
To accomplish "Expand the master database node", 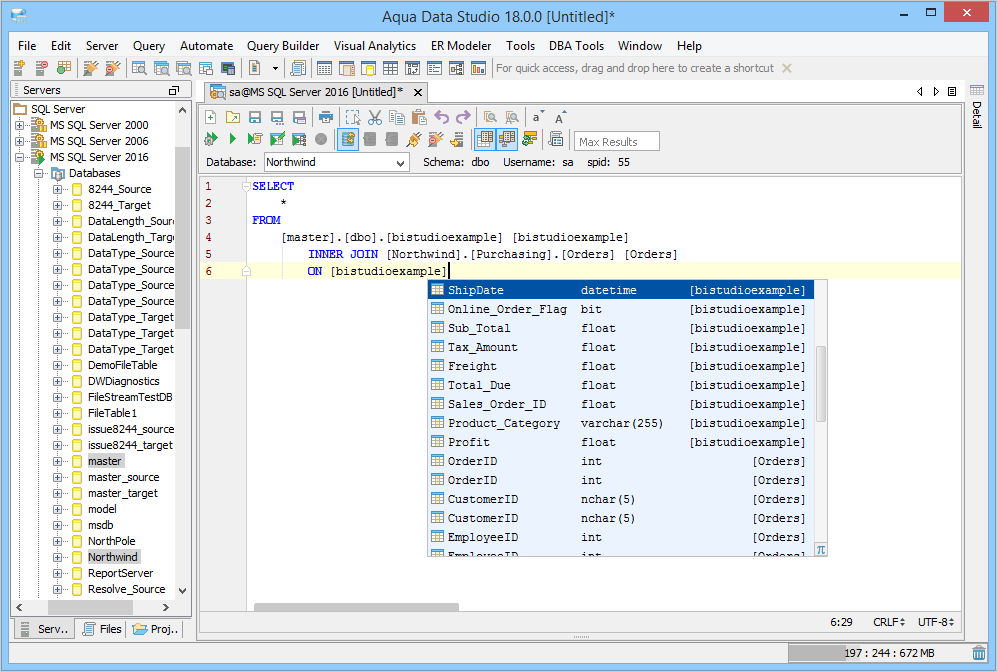I will point(58,461).
